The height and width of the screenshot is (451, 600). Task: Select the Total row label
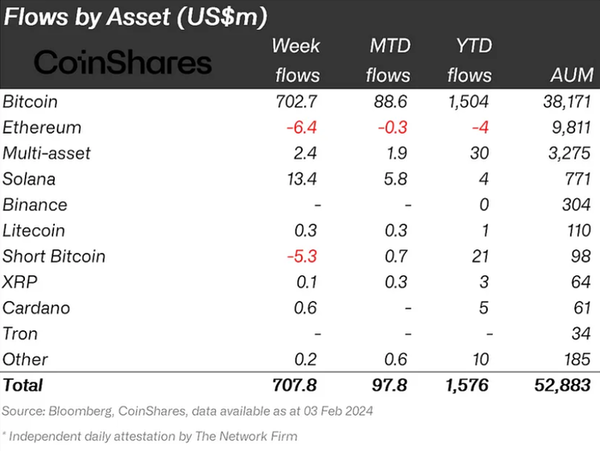25,385
